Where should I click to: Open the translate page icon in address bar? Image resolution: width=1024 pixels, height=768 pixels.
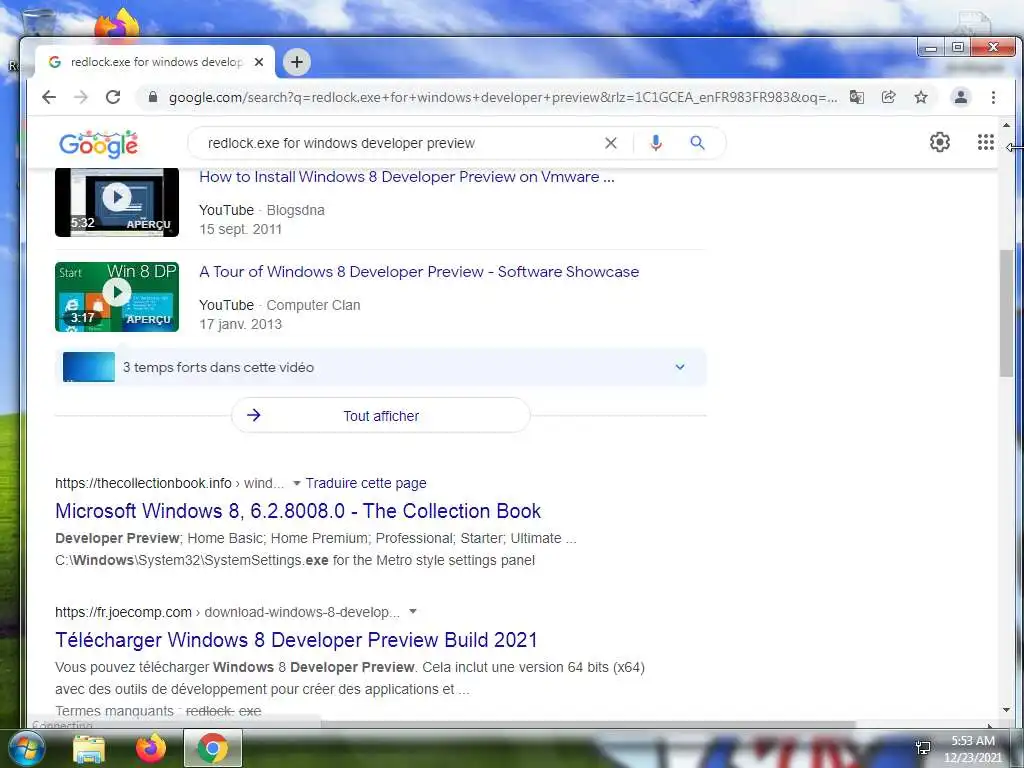click(x=856, y=97)
